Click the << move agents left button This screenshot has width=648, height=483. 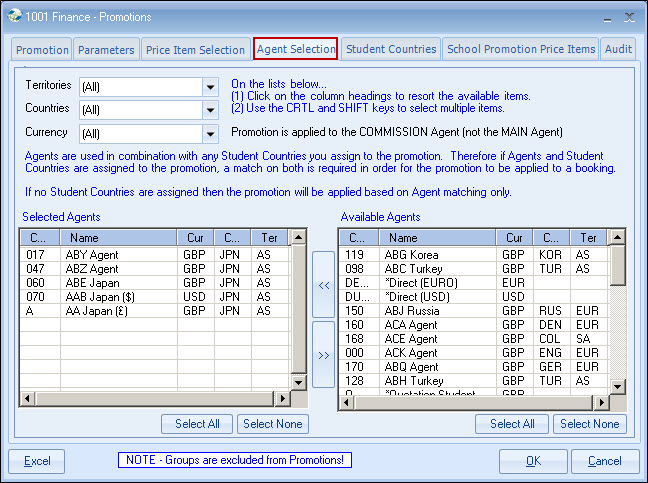pos(324,284)
